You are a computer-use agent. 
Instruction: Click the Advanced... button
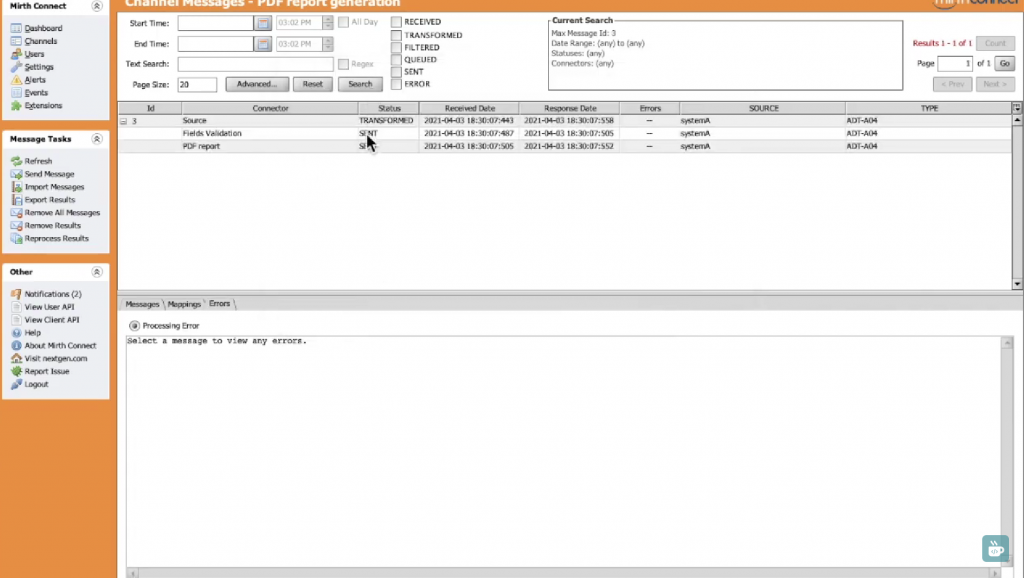257,84
